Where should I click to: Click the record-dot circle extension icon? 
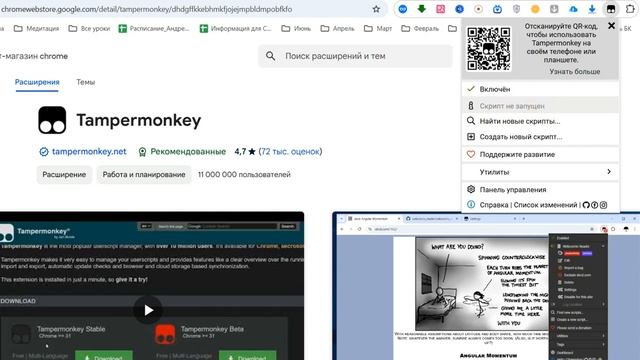click(478, 9)
